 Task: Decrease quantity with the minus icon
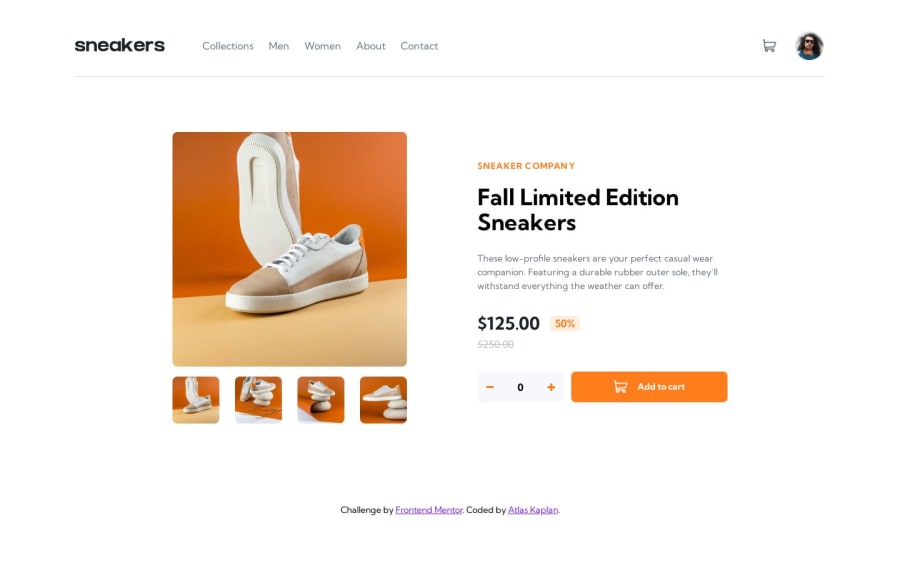(x=490, y=387)
